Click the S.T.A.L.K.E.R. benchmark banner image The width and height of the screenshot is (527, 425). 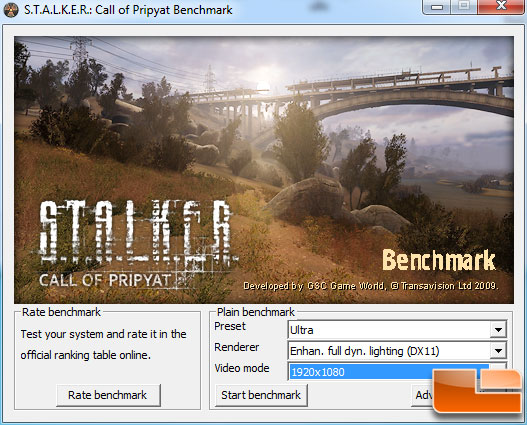tap(264, 170)
